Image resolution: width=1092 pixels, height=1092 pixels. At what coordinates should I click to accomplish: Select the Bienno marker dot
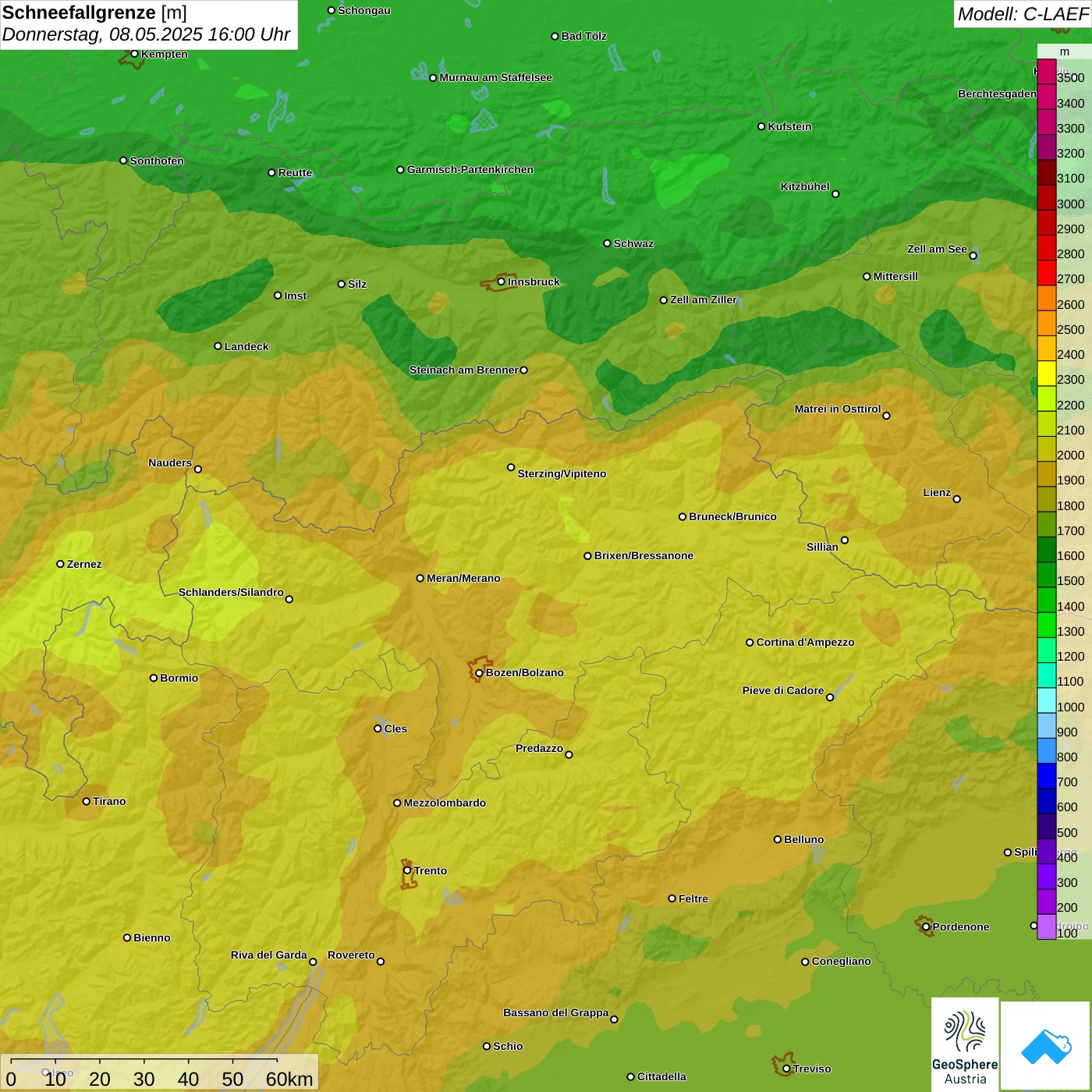(127, 938)
